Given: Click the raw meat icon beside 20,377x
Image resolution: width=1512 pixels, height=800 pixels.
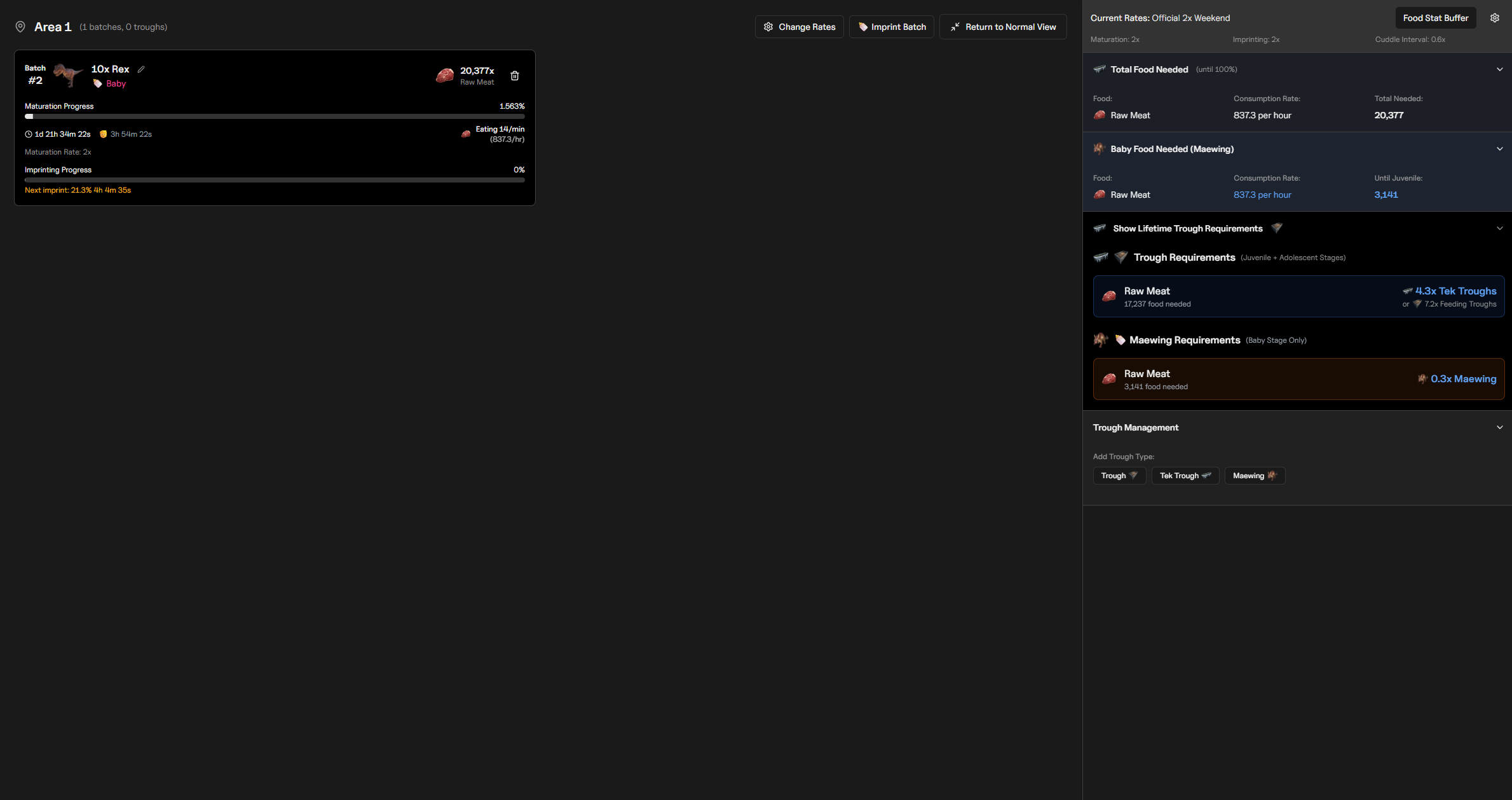Looking at the screenshot, I should (445, 76).
